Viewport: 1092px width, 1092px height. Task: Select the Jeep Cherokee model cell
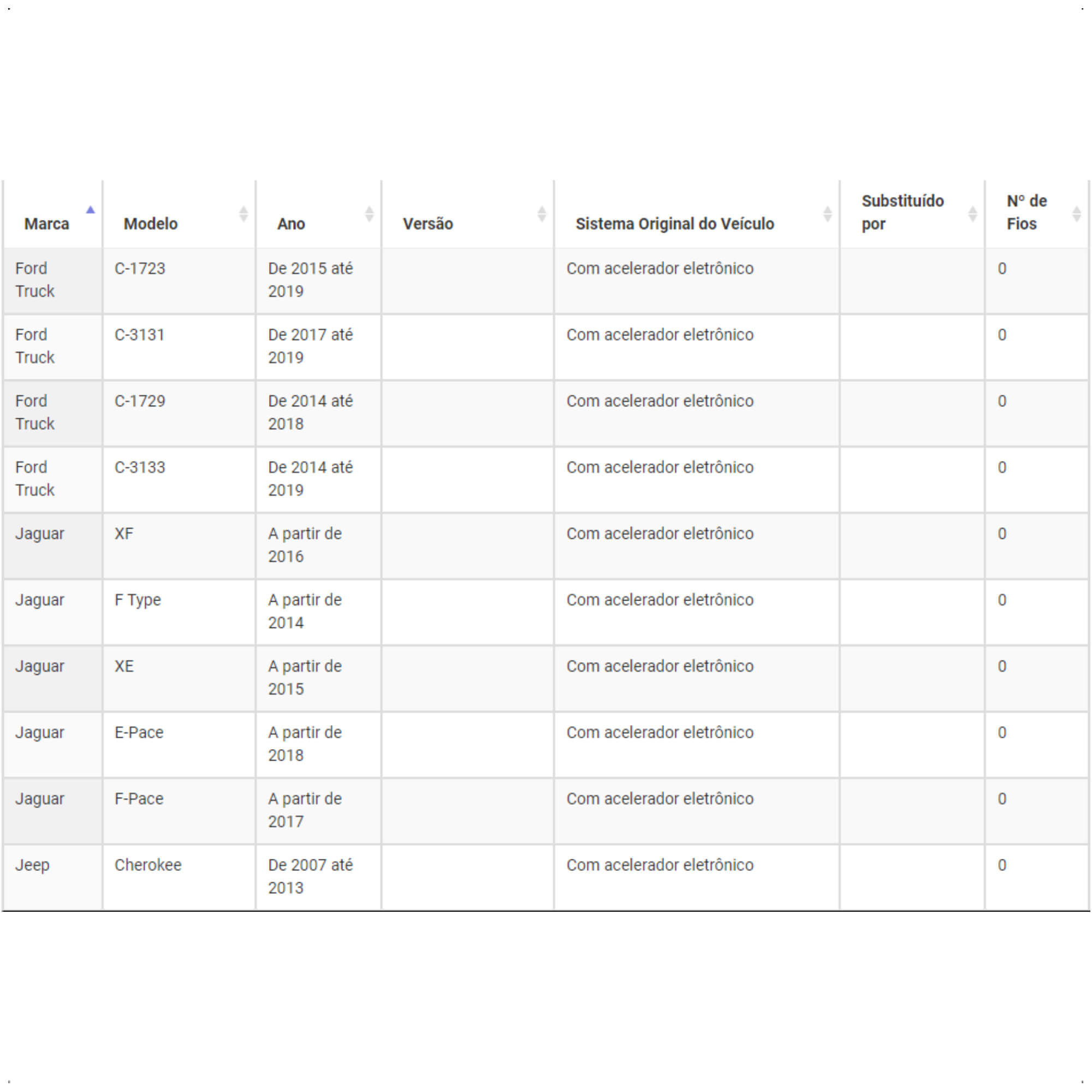(179, 877)
